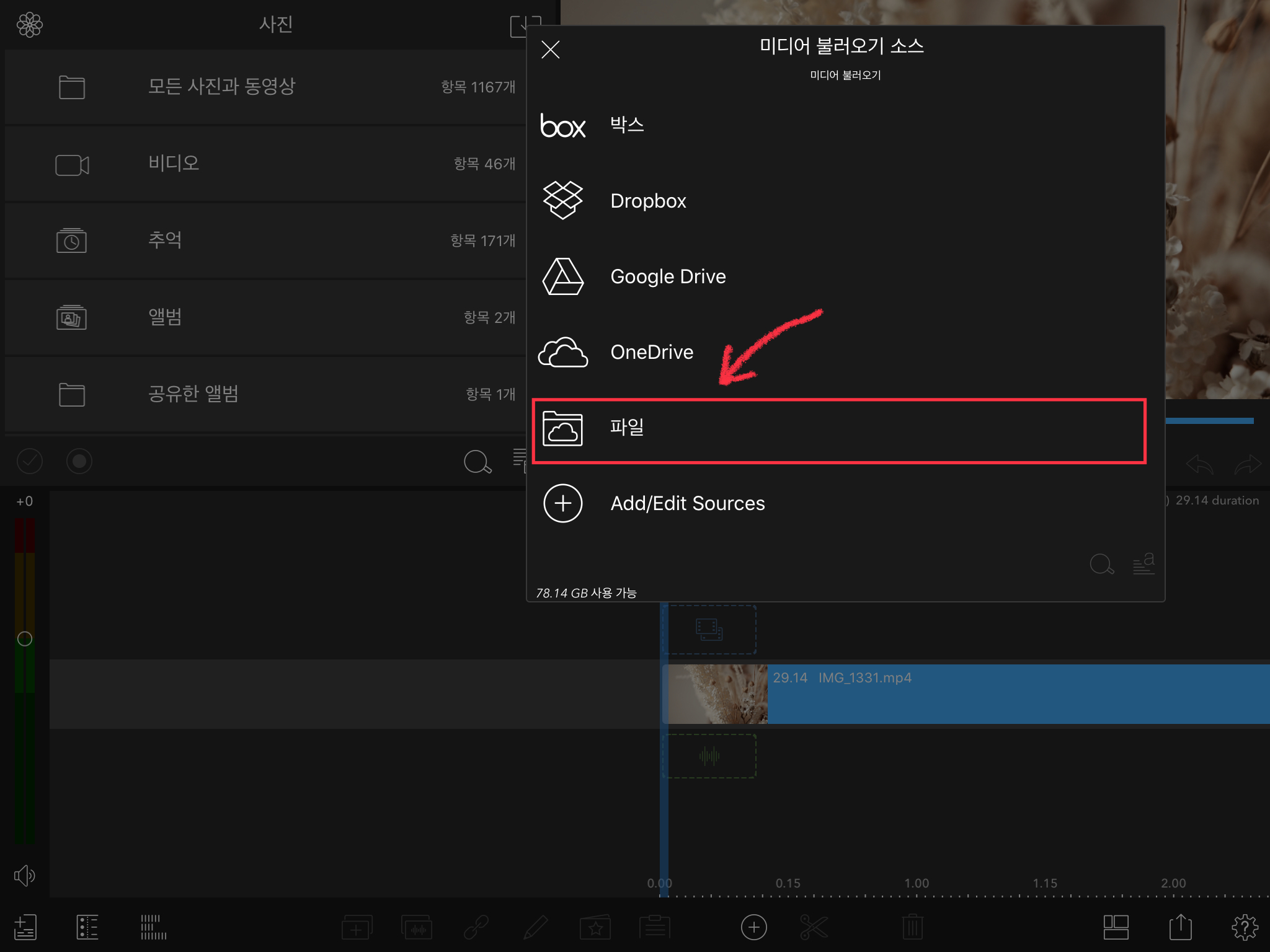Image resolution: width=1270 pixels, height=952 pixels.
Task: Click Add/Edit Sources plus button
Action: coord(563,503)
